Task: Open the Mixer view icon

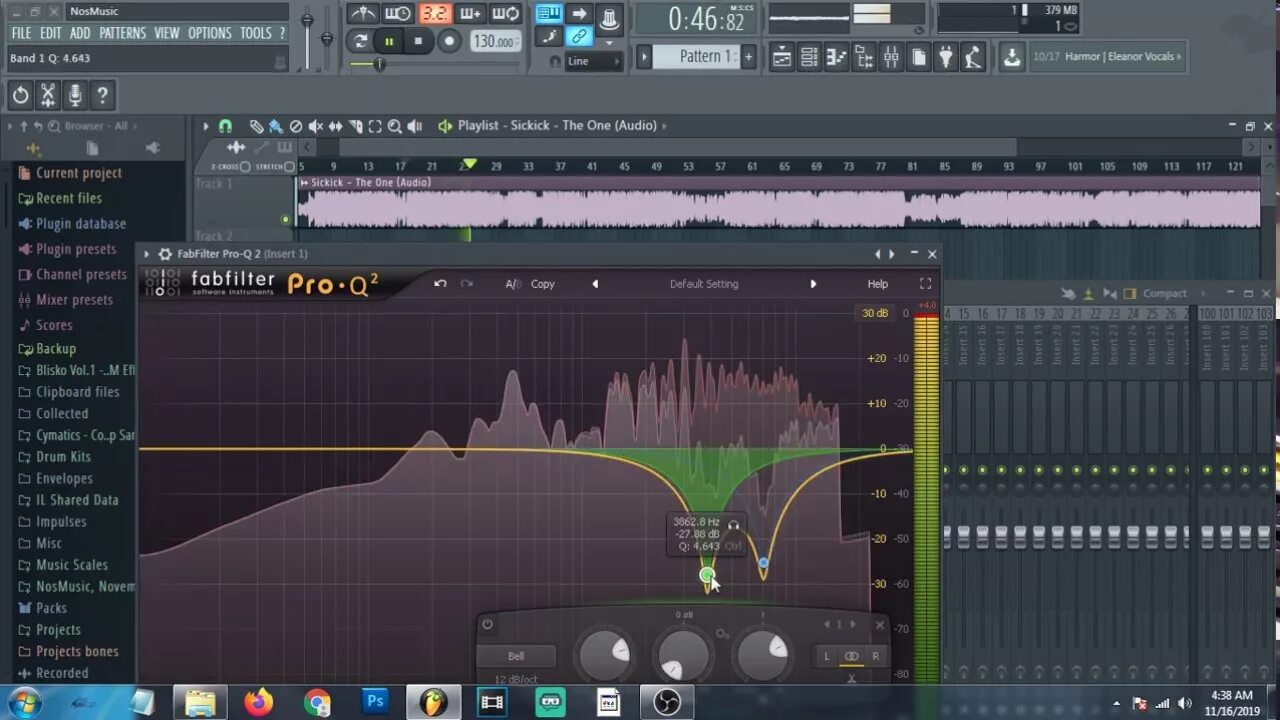Action: (891, 57)
